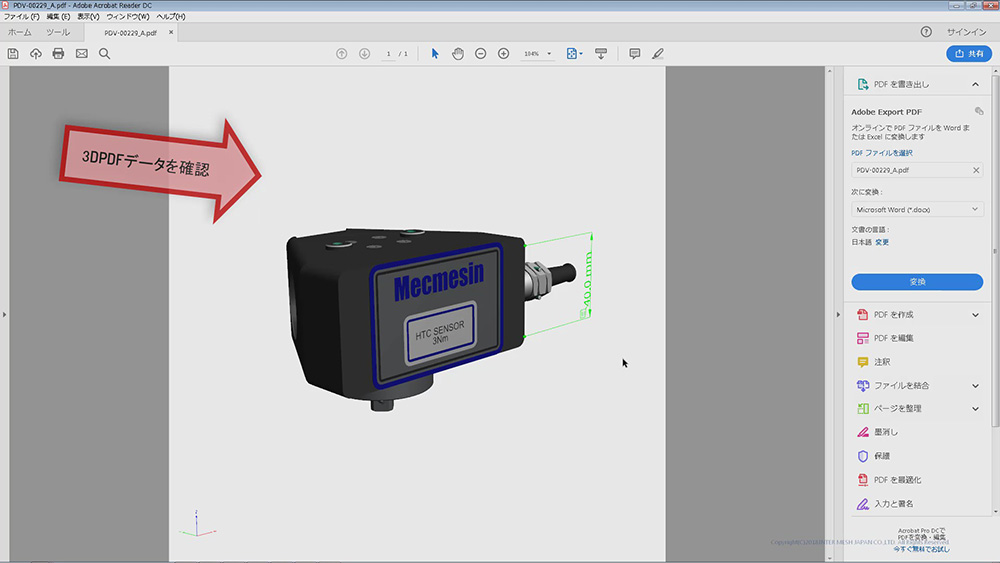Open the help question mark icon
Viewport: 1000px width, 563px height.
[x=926, y=32]
